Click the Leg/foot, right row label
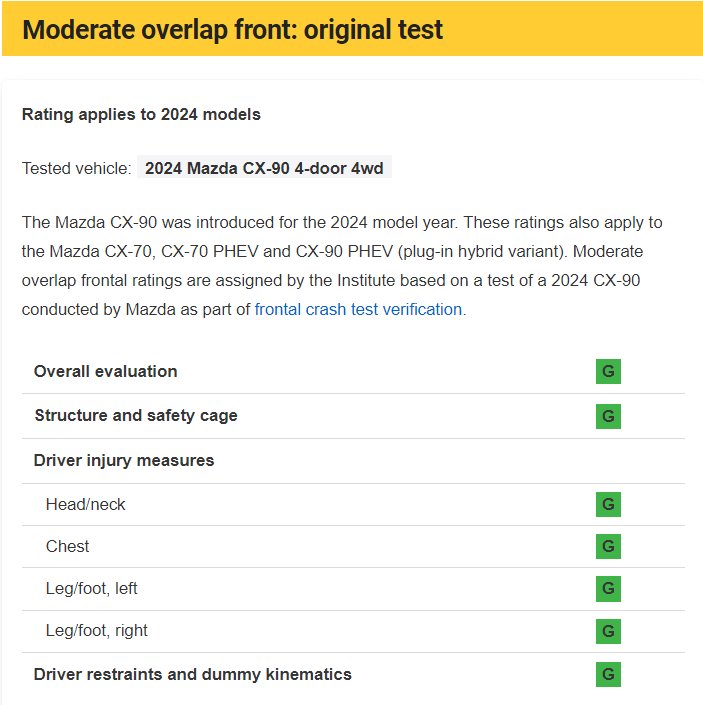The height and width of the screenshot is (705, 703). click(x=96, y=630)
